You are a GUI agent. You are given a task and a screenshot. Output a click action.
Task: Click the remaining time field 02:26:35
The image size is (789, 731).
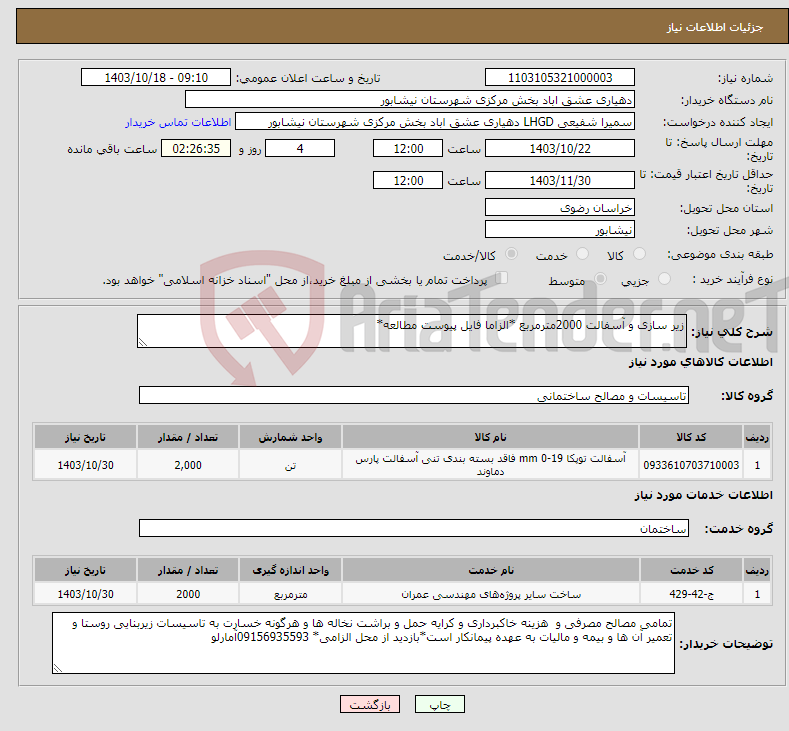click(196, 148)
